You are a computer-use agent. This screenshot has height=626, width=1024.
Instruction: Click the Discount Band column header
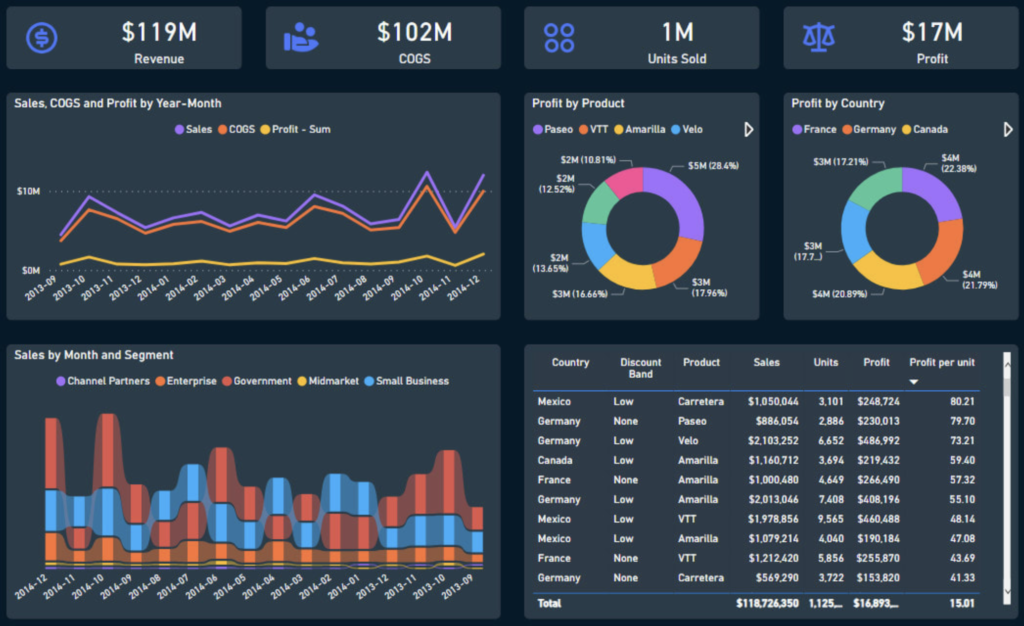pos(640,368)
